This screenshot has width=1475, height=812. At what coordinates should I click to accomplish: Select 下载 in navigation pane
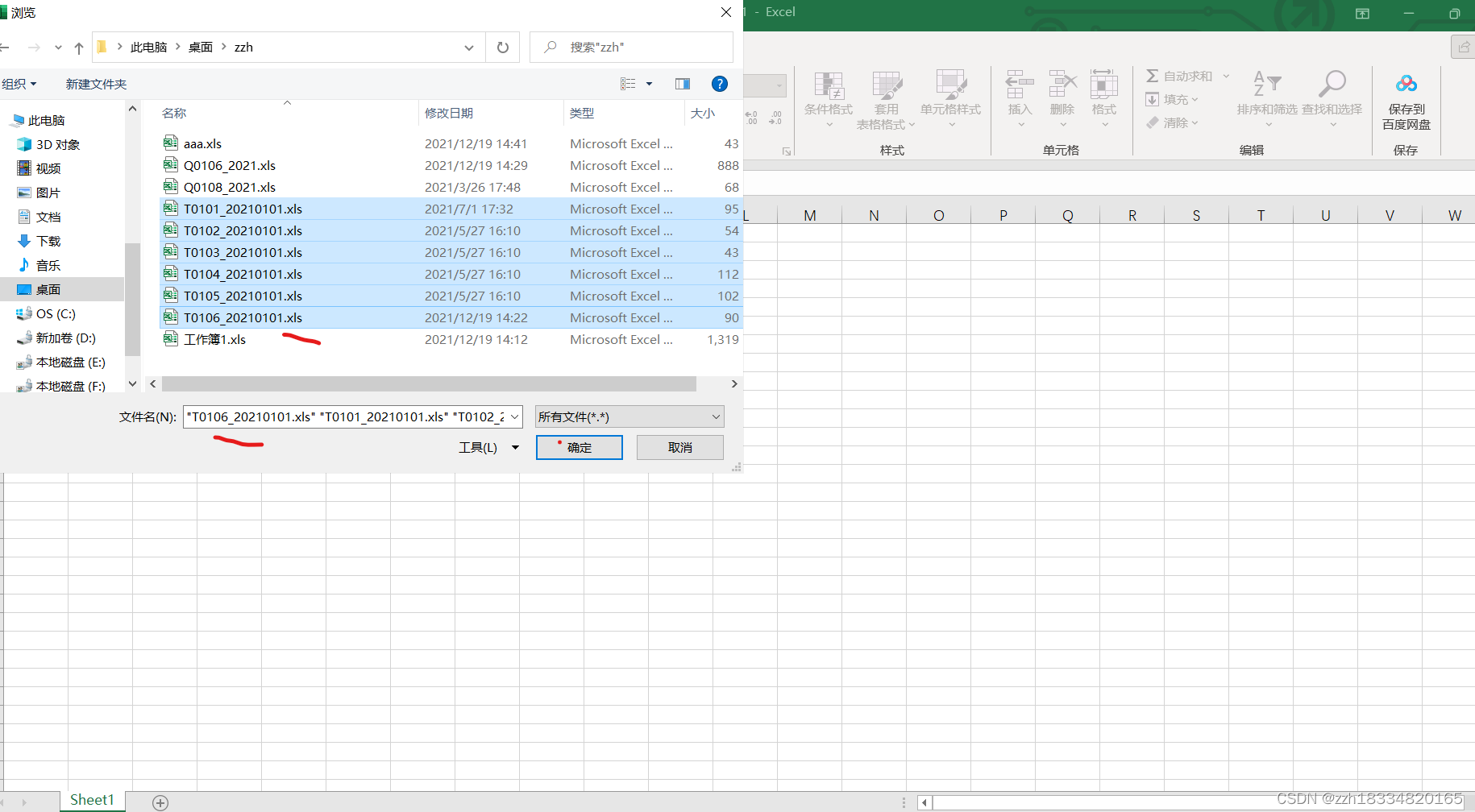click(x=48, y=241)
